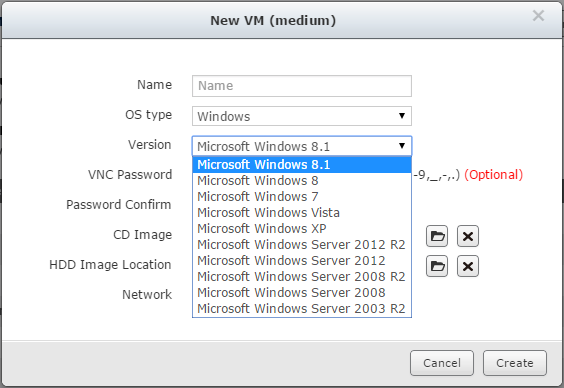
Task: Choose Microsoft Windows XP
Action: [x=302, y=229]
